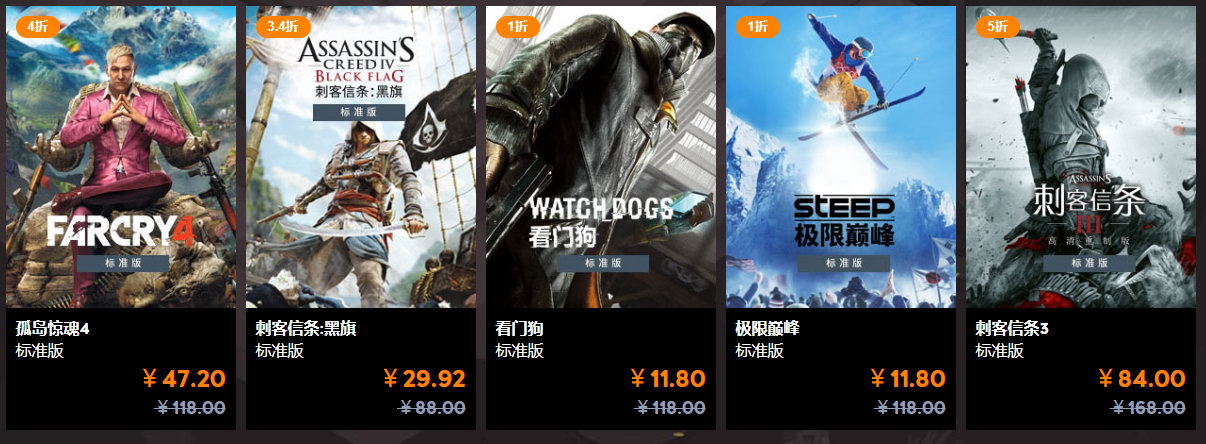Click the 1折 badge on Watch Dogs
Viewport: 1206px width, 444px height.
(x=518, y=26)
